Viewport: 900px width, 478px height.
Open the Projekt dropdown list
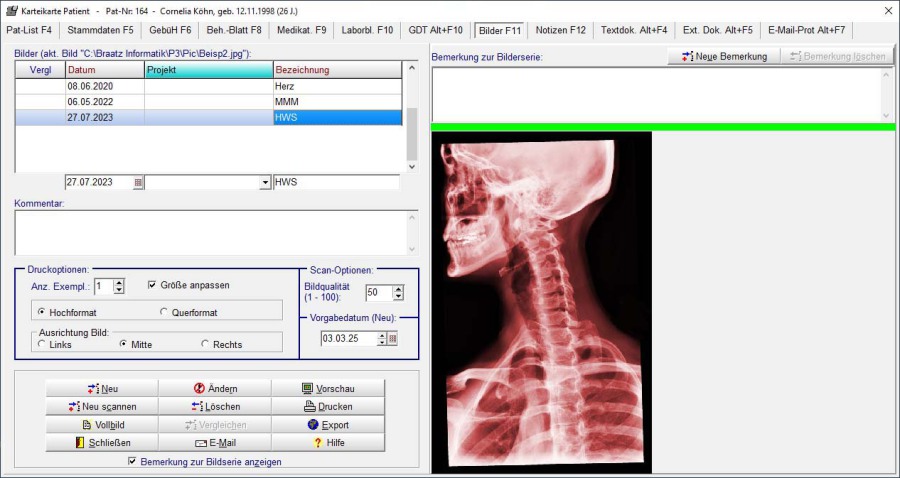pos(265,183)
